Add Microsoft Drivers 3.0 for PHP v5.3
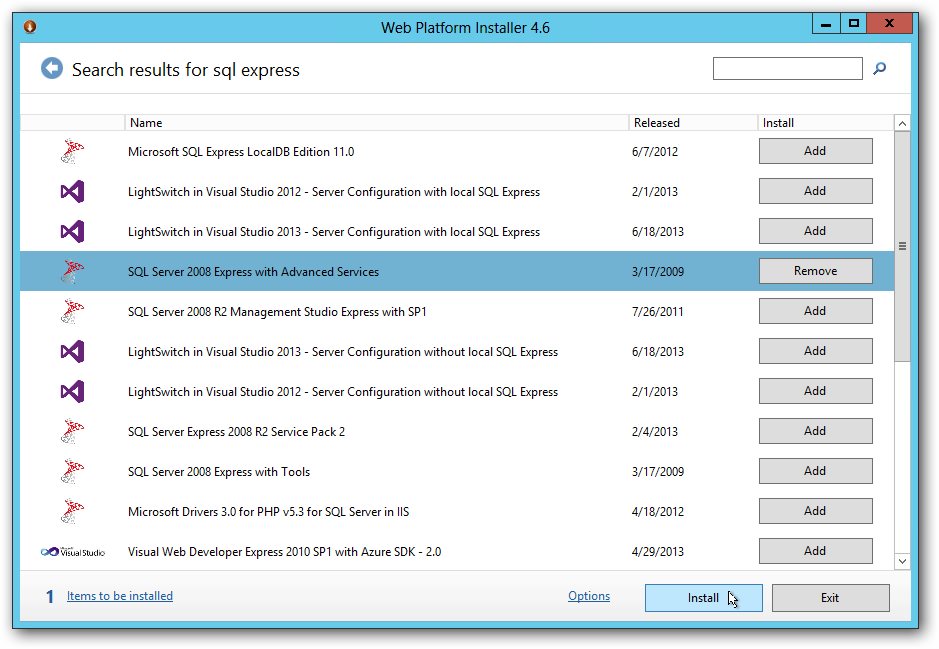 pyautogui.click(x=816, y=511)
